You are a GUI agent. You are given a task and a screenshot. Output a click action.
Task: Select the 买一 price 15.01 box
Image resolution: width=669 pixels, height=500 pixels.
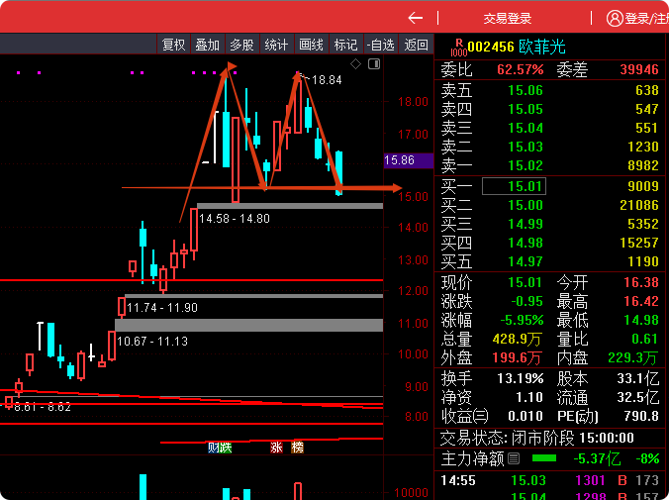point(514,185)
